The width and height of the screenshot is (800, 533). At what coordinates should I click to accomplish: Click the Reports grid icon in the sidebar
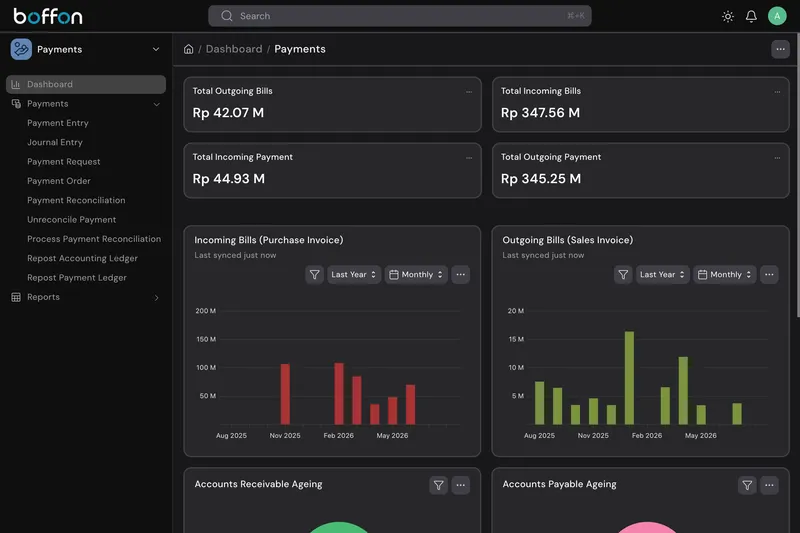16,297
